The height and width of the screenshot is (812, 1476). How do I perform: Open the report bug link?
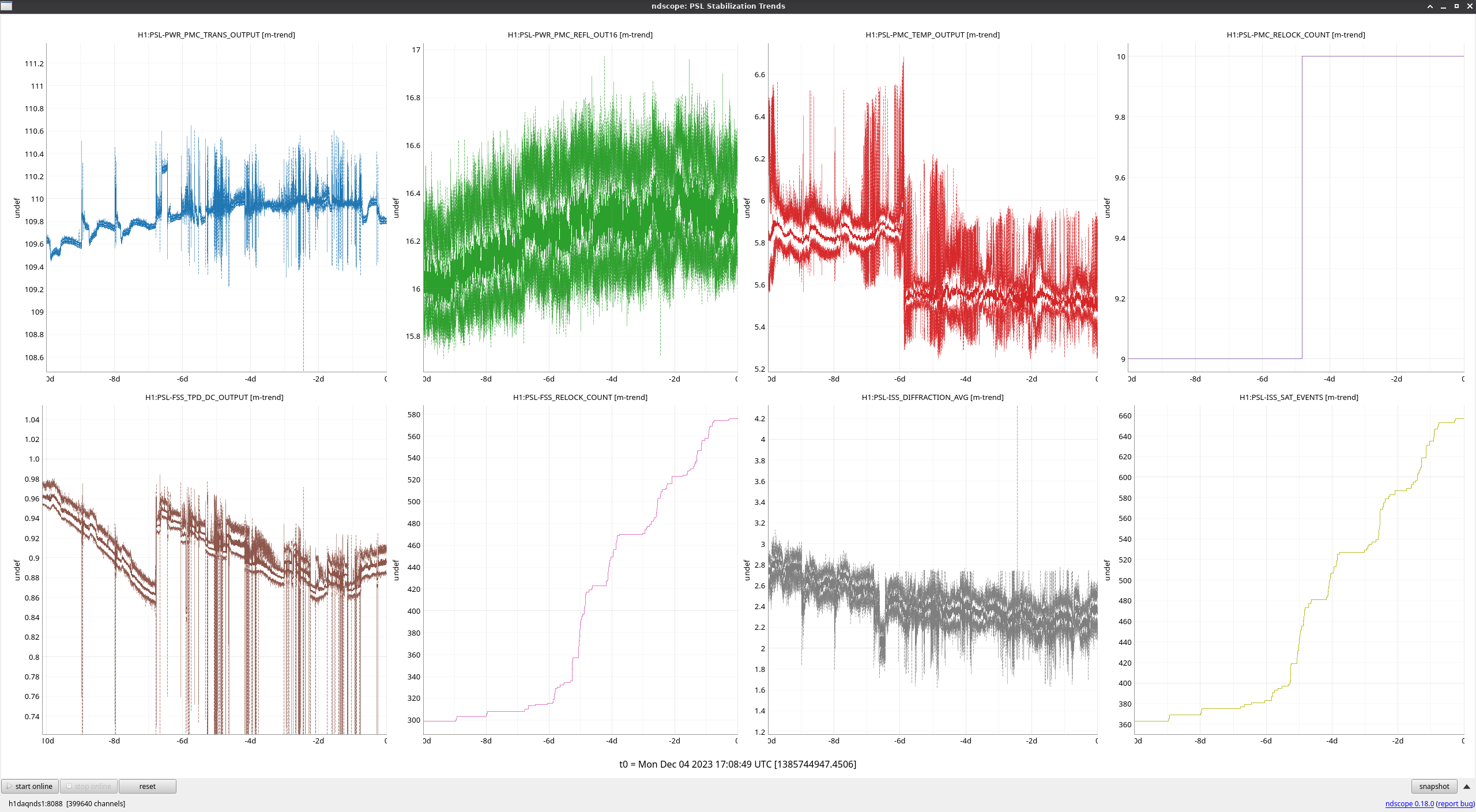click(1455, 803)
